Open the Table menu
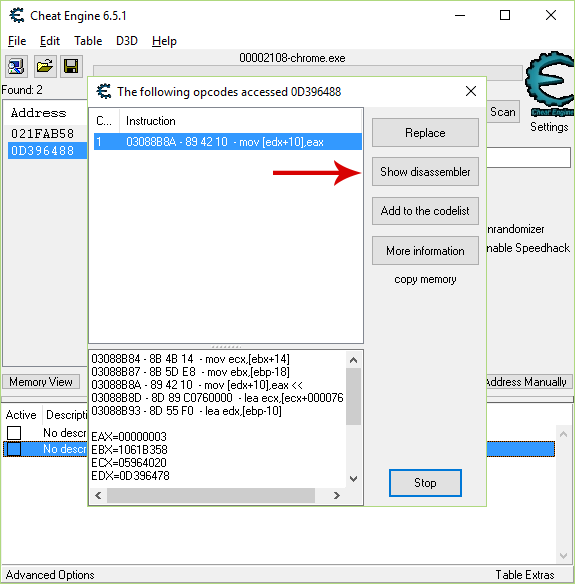575x584 pixels. click(x=88, y=41)
